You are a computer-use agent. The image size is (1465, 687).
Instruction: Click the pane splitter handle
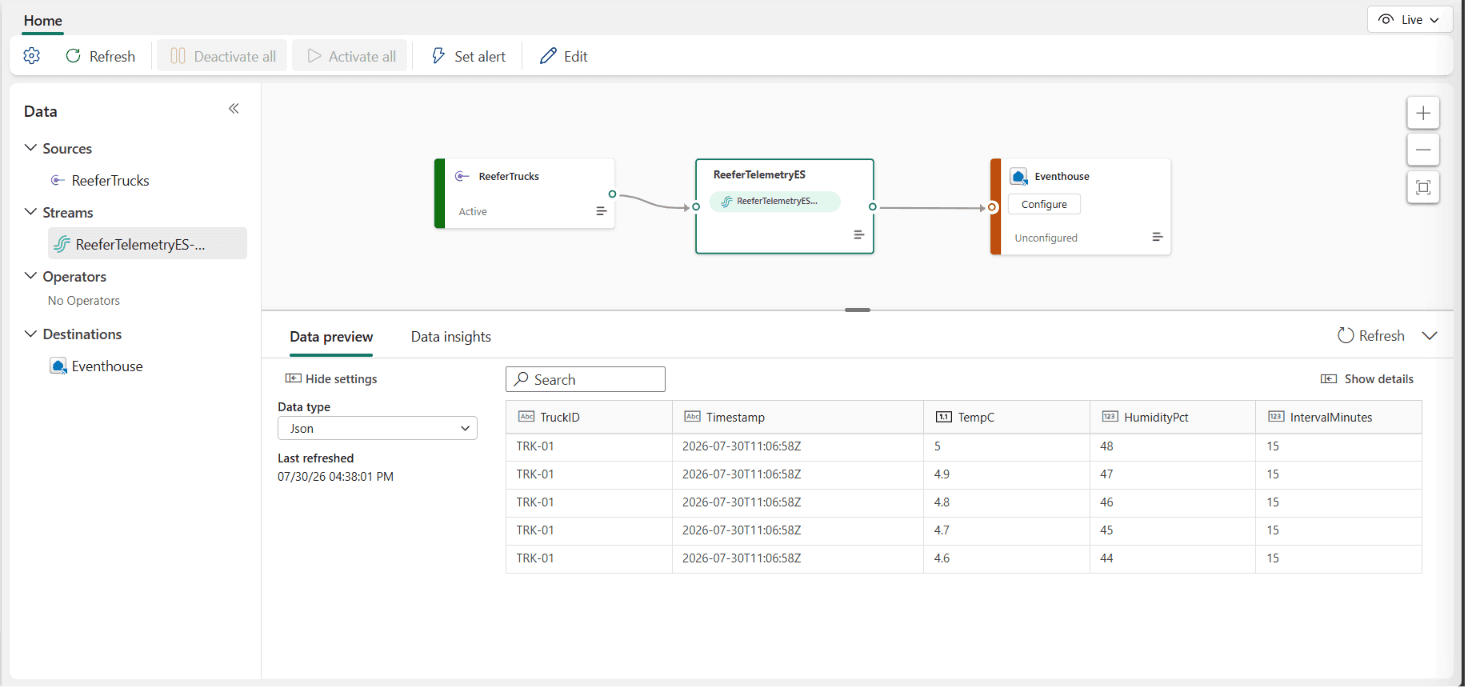[x=858, y=310]
